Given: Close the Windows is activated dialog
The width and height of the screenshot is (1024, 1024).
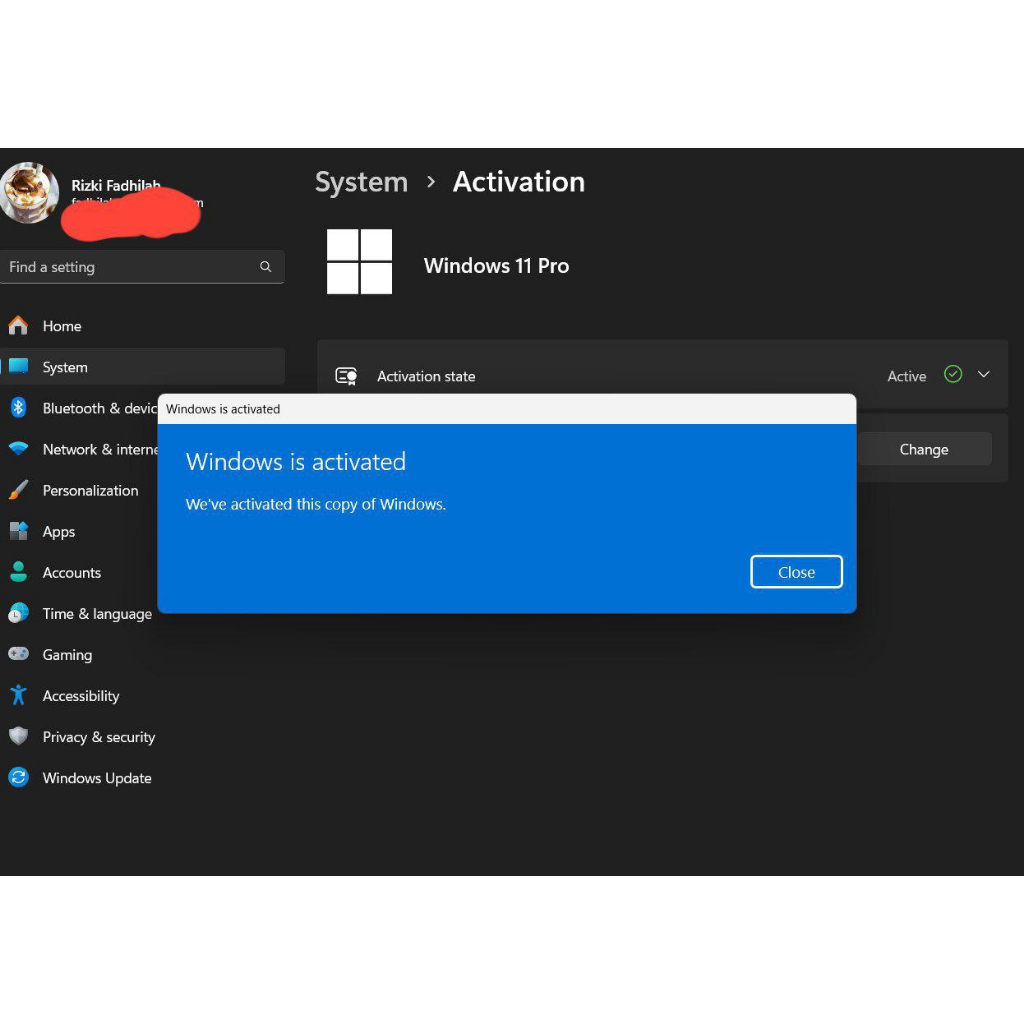Looking at the screenshot, I should 796,572.
